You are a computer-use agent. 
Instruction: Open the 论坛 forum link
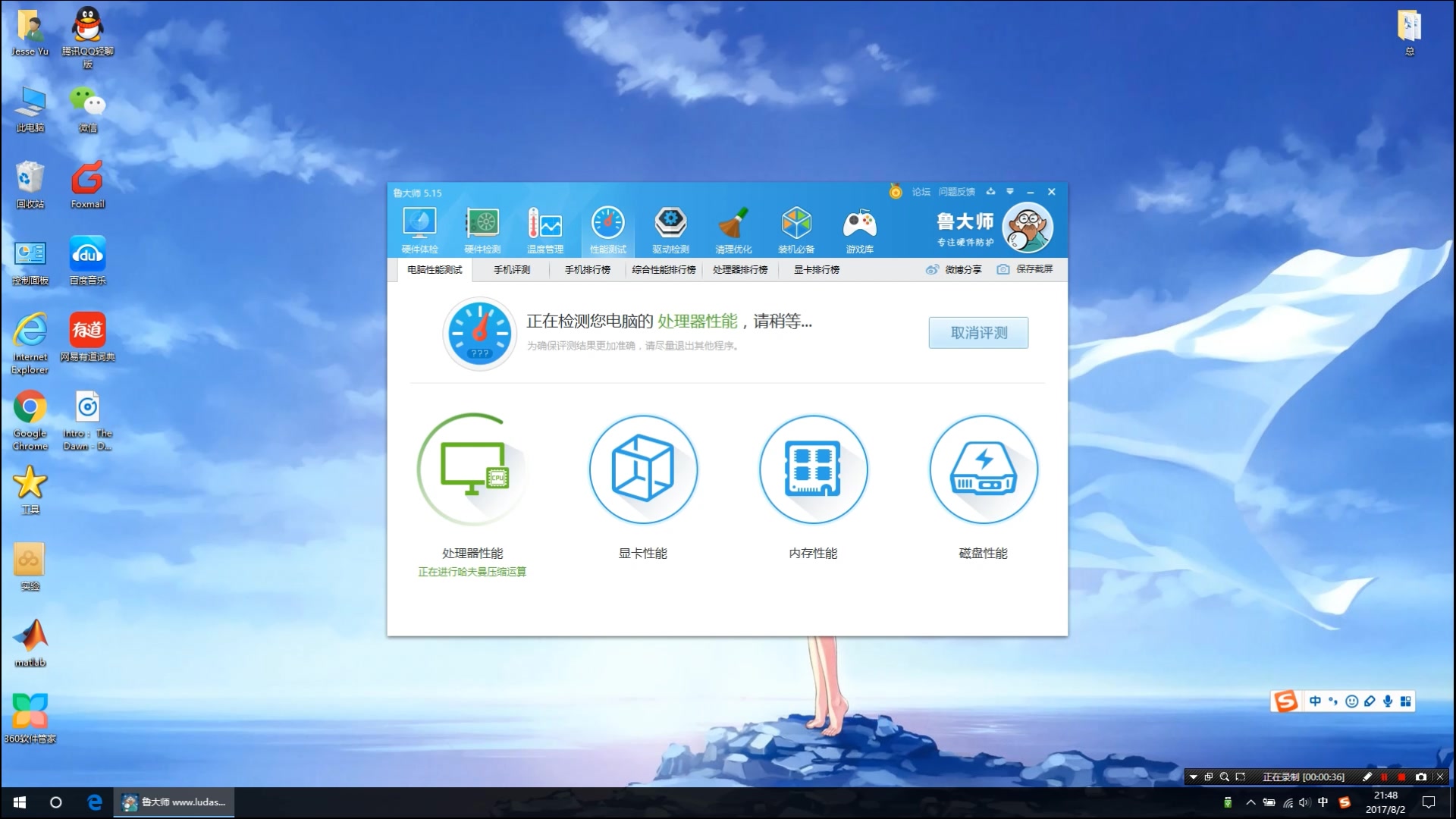(921, 192)
